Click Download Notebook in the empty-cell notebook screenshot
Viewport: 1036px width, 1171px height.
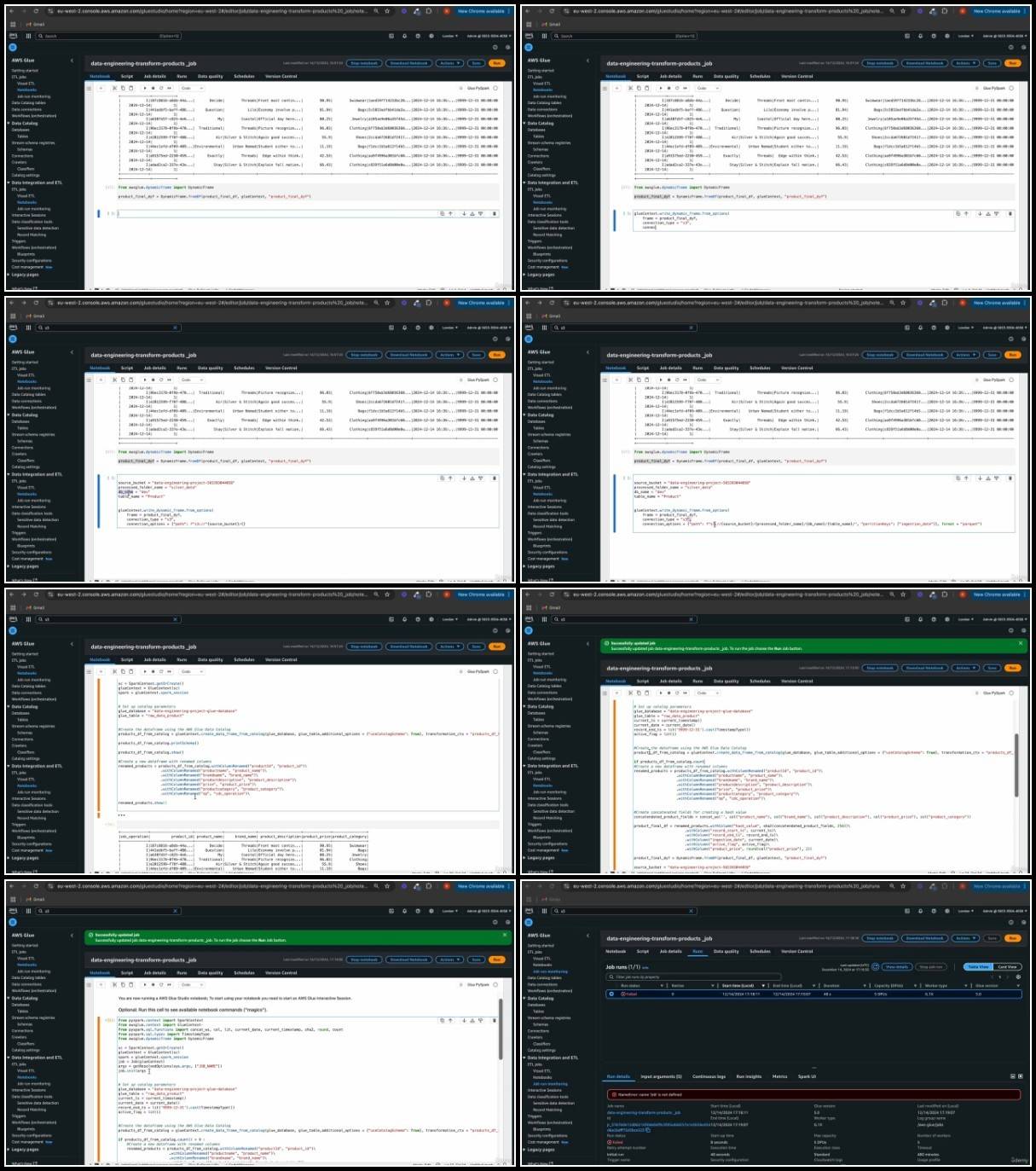click(x=409, y=63)
